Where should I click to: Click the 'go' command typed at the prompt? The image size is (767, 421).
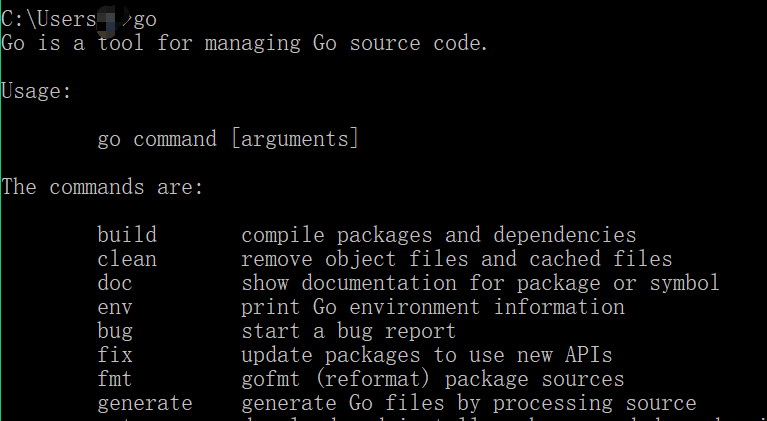click(x=145, y=20)
